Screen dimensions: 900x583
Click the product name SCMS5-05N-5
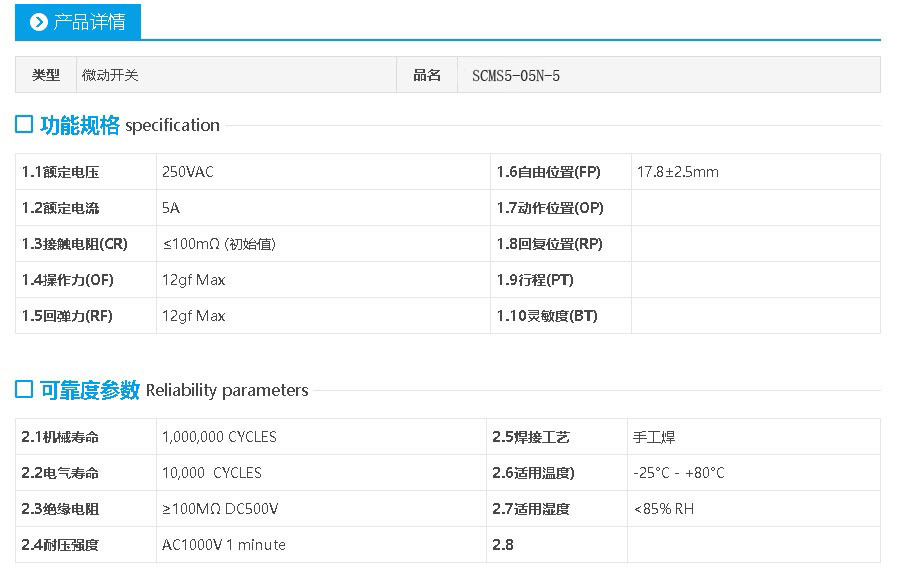coord(515,75)
